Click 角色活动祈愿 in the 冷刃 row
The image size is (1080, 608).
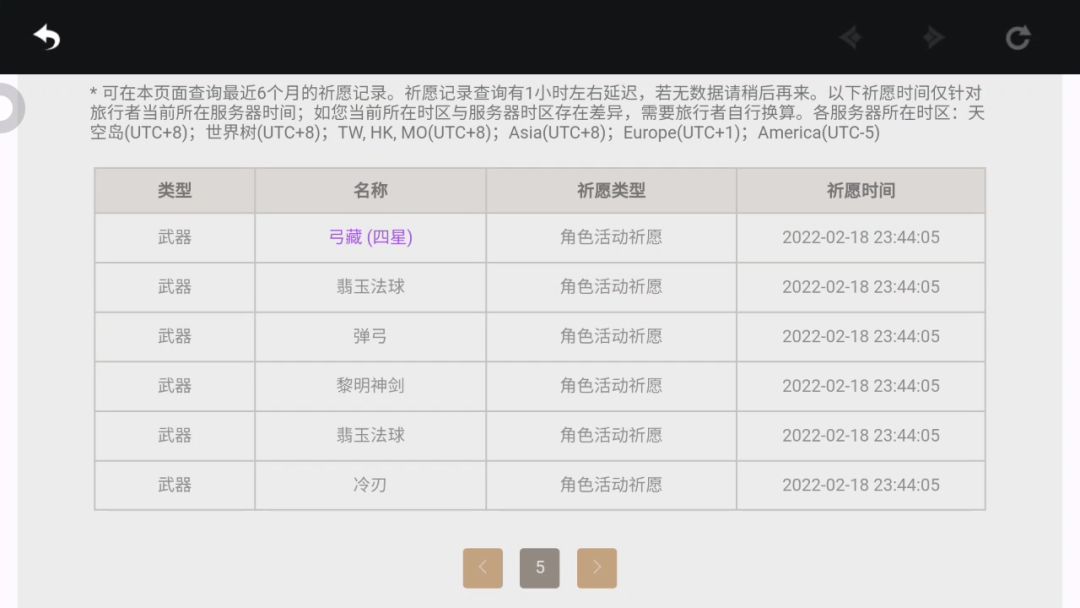click(x=611, y=485)
